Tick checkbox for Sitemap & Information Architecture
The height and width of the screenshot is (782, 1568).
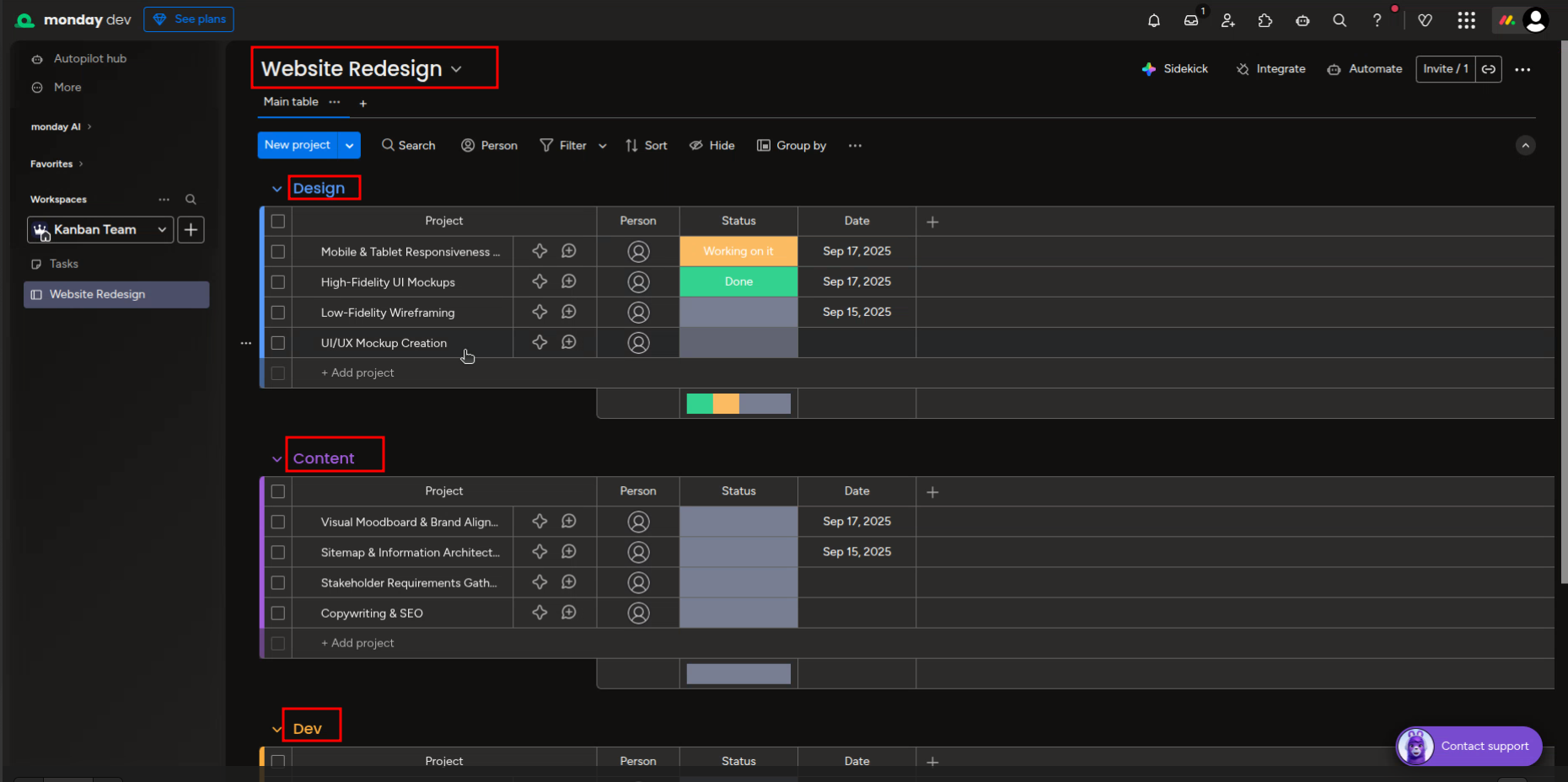tap(278, 553)
